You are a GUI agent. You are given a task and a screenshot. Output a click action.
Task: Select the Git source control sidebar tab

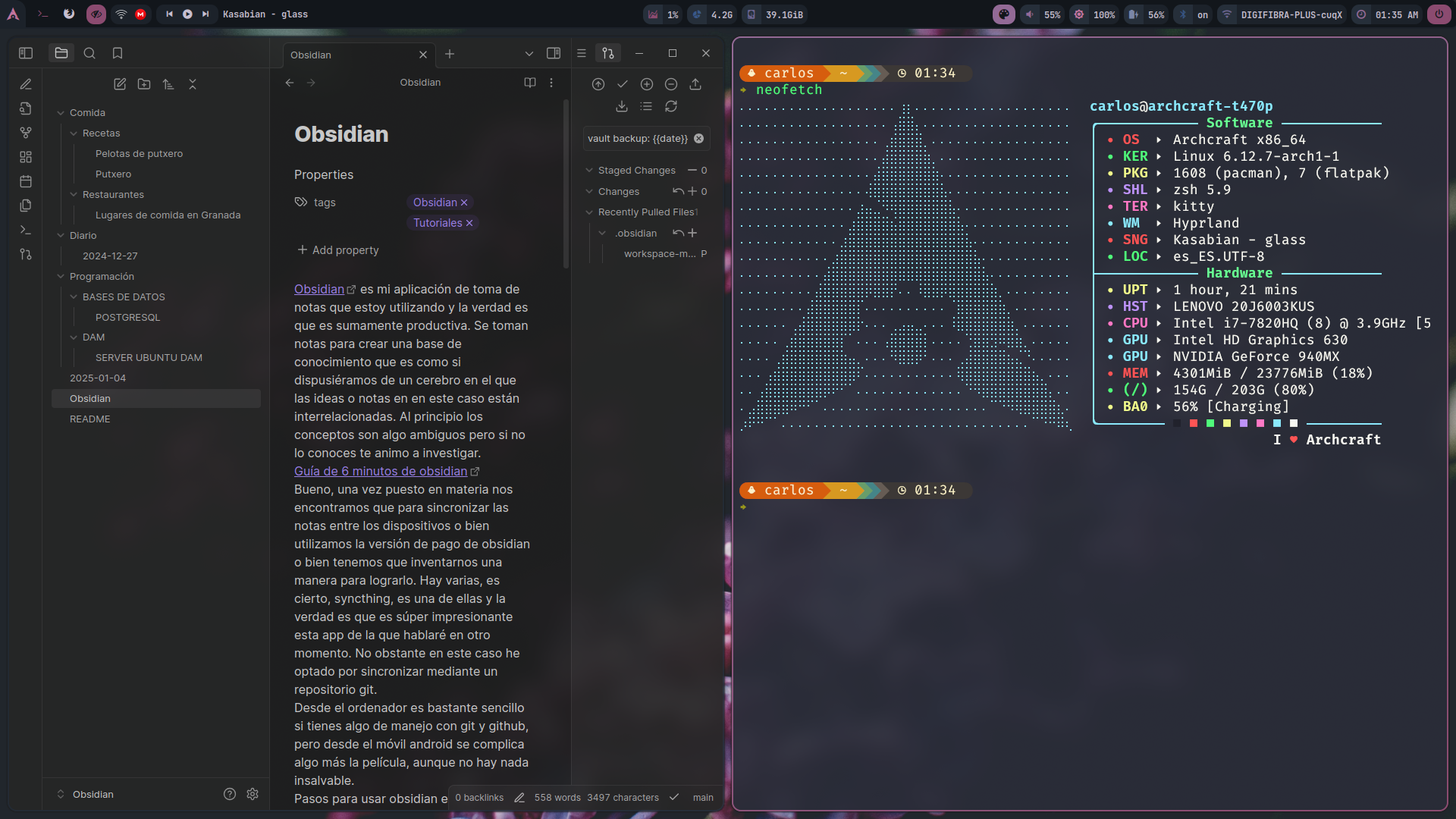(x=608, y=53)
